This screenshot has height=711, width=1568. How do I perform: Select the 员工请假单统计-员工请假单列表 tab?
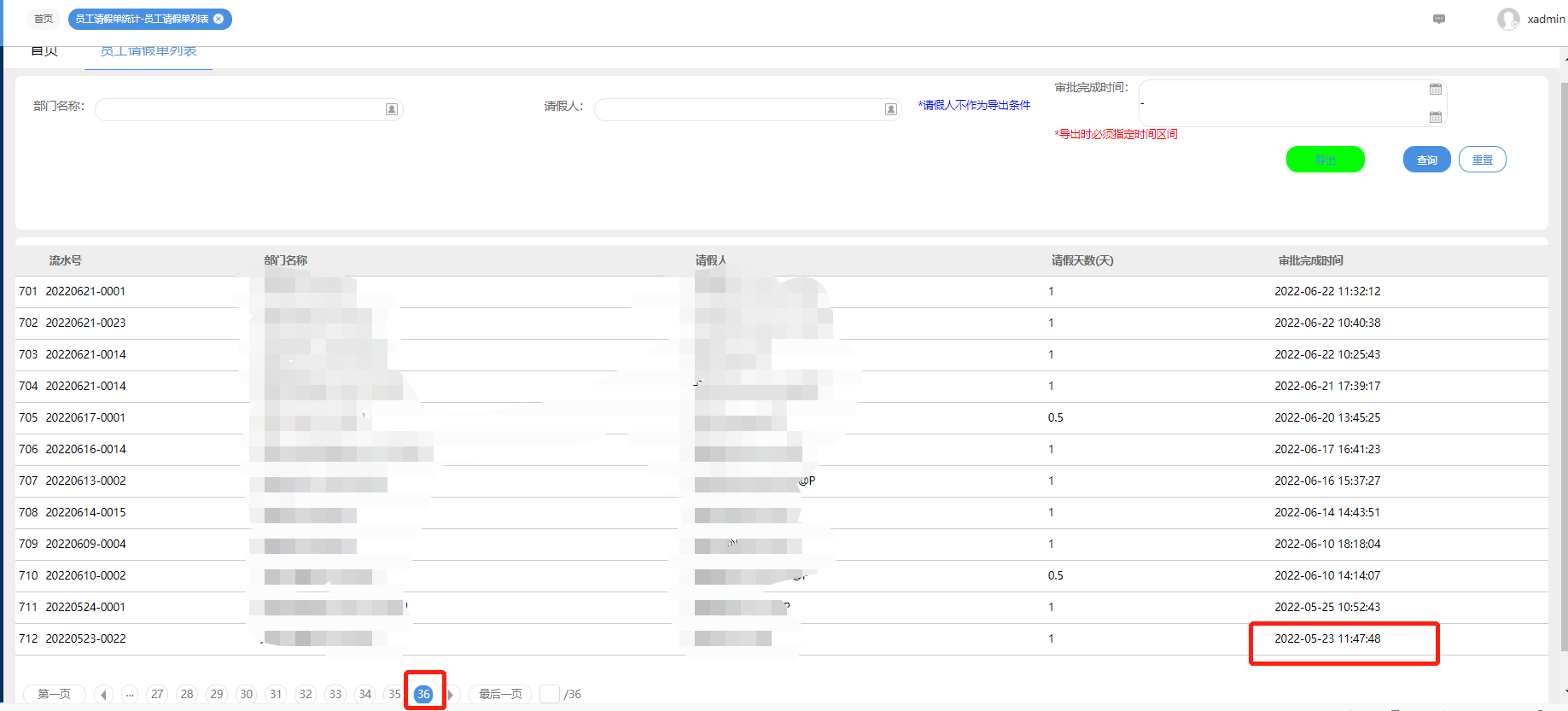149,19
